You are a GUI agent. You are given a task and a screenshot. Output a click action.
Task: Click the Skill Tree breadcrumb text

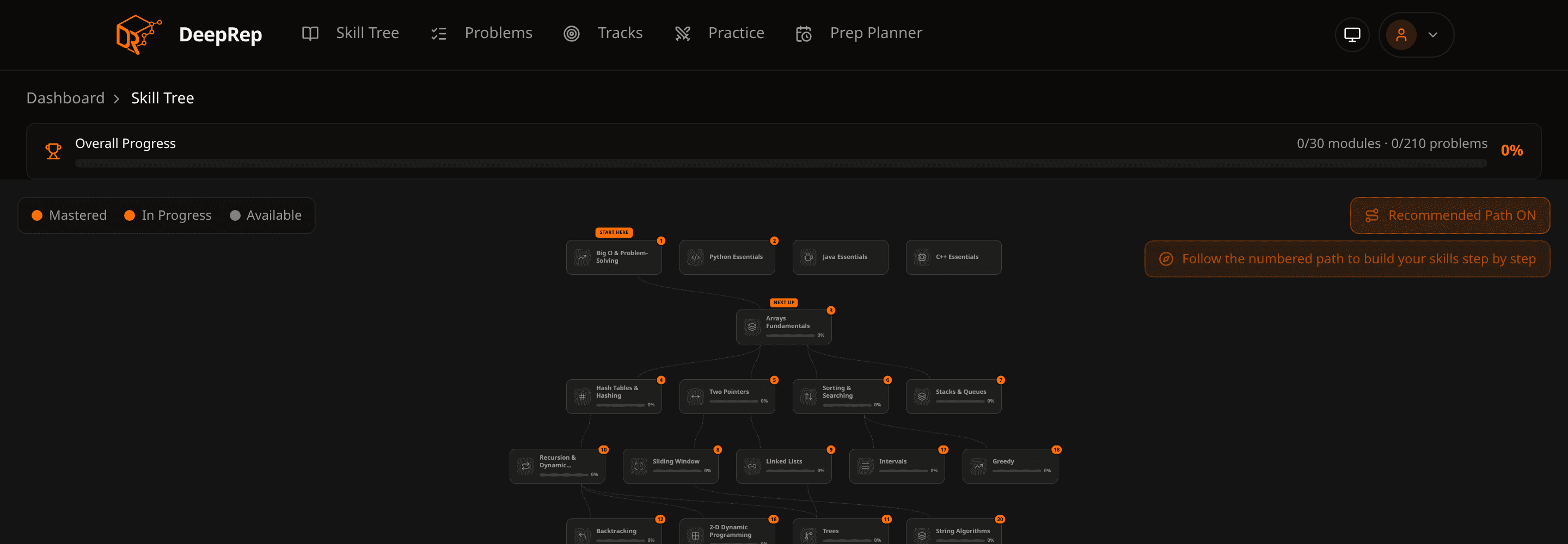click(163, 98)
